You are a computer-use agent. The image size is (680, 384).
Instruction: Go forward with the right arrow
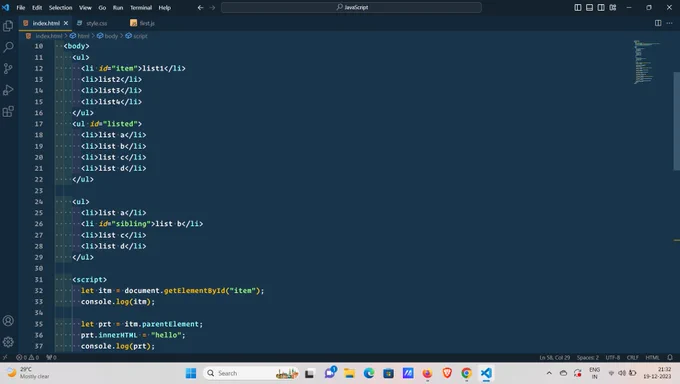tap(212, 7)
